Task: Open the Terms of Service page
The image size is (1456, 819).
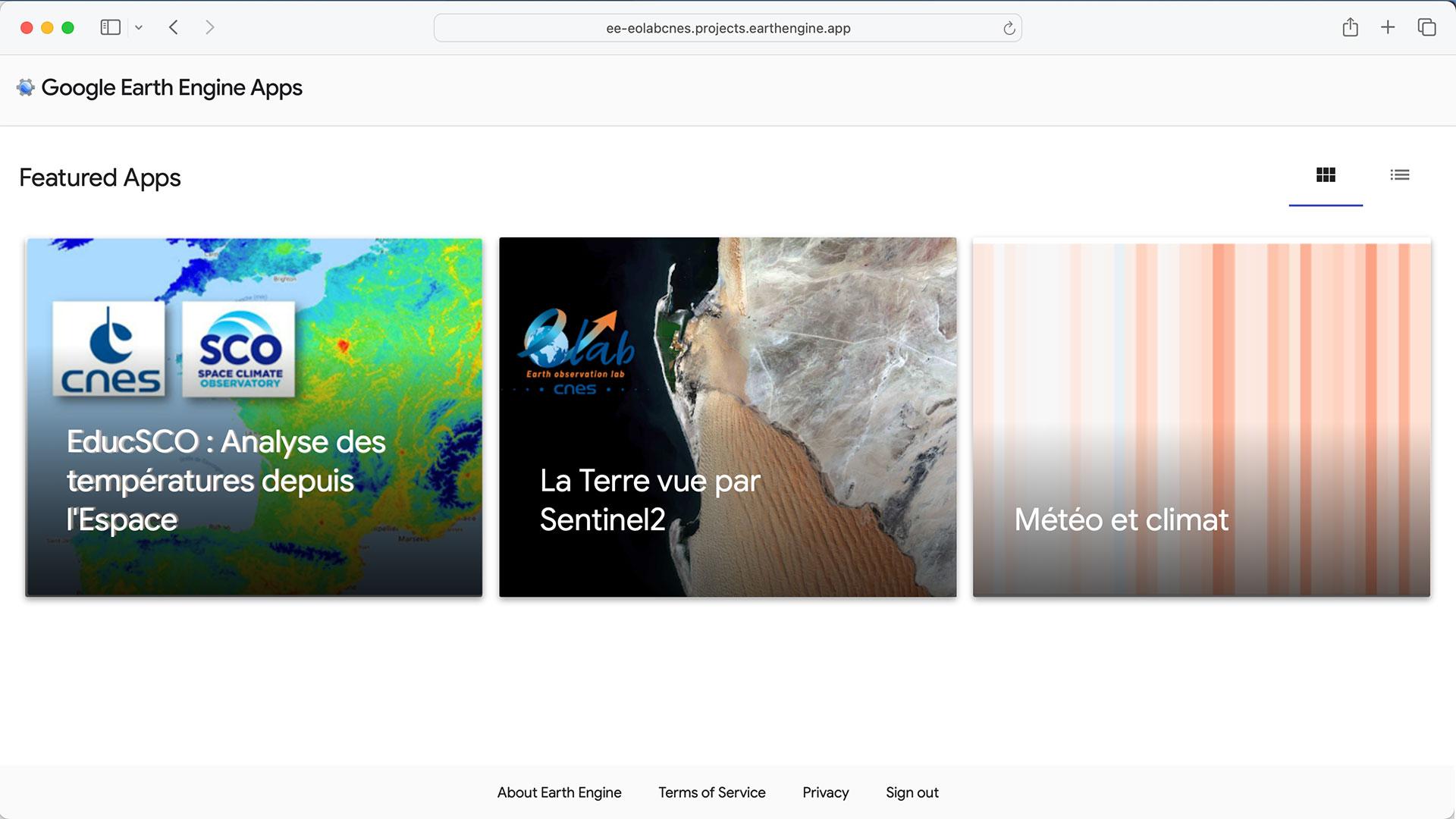Action: [x=711, y=792]
